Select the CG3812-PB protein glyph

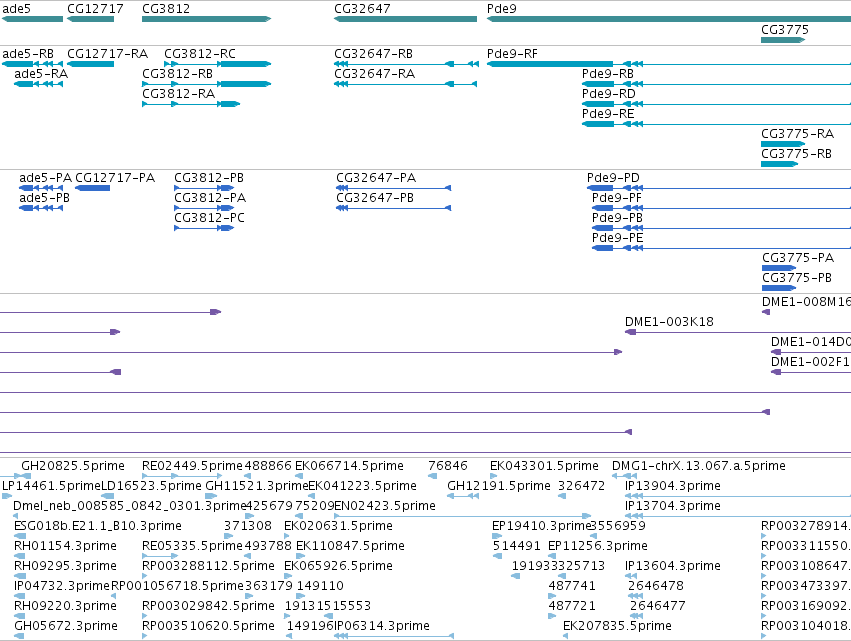click(204, 188)
